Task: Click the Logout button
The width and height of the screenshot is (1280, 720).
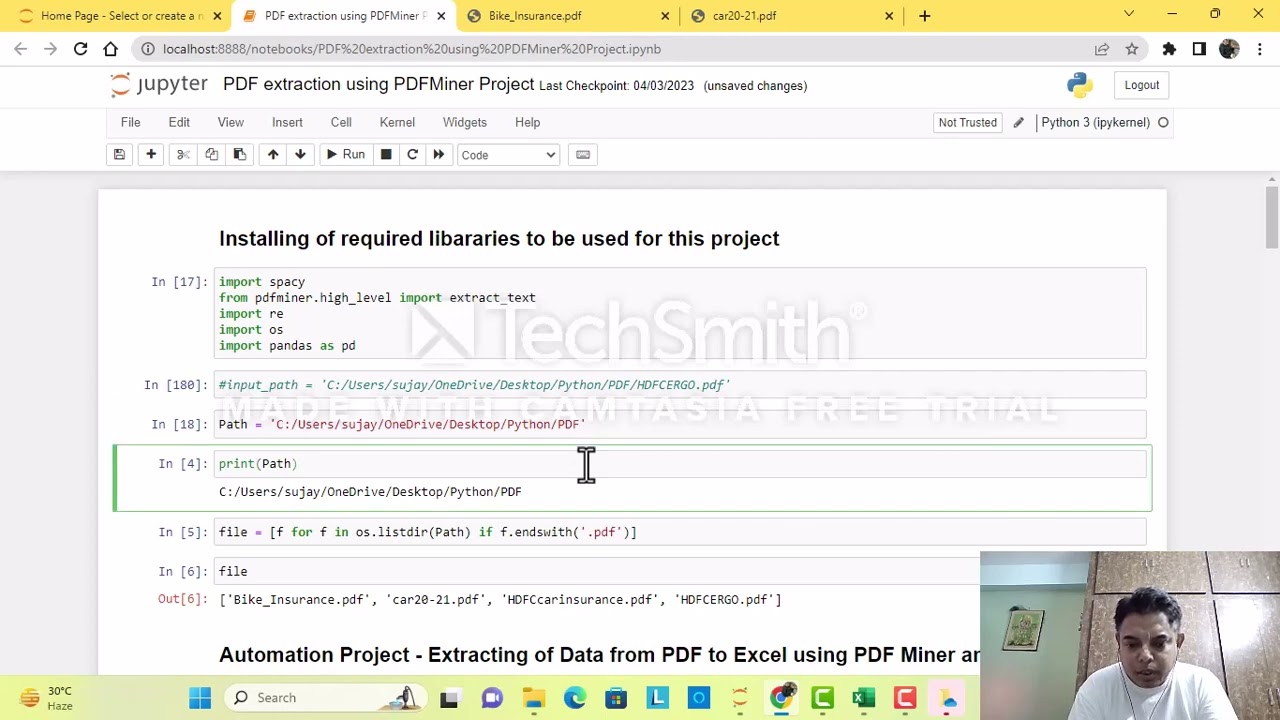Action: tap(1141, 85)
